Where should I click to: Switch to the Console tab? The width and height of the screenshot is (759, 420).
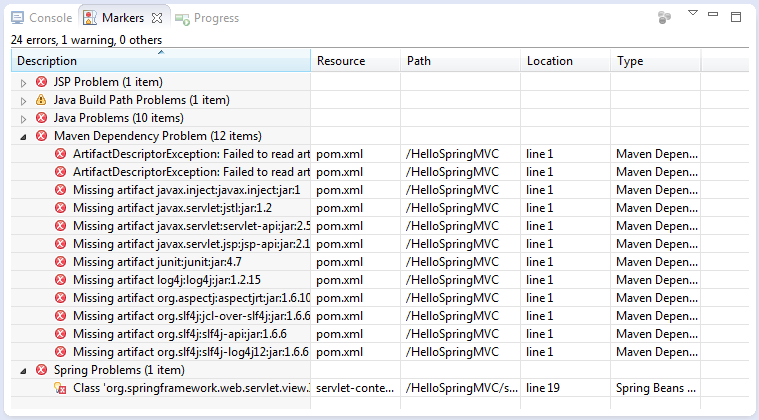pos(42,18)
